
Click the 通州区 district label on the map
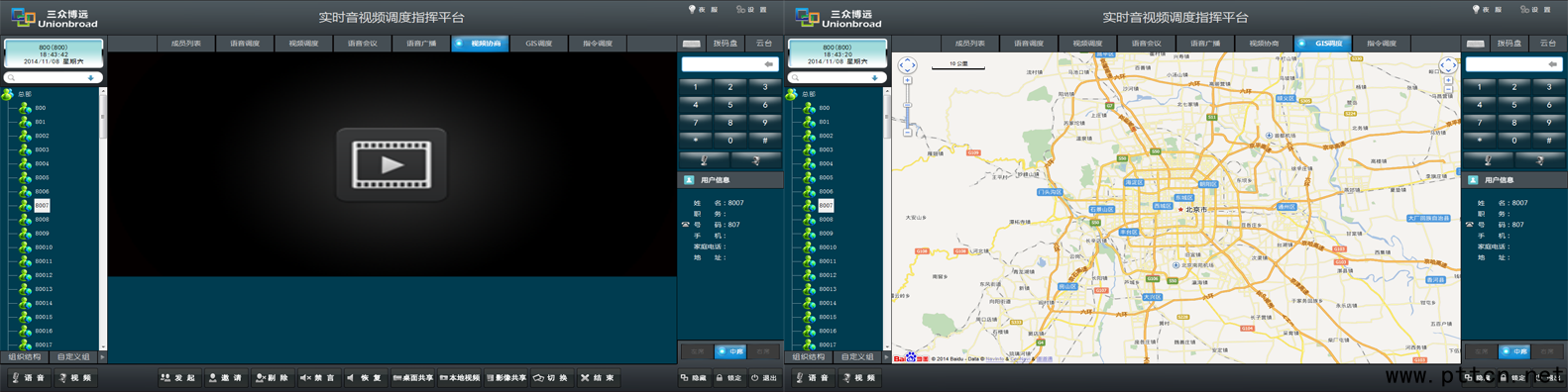pos(1287,207)
